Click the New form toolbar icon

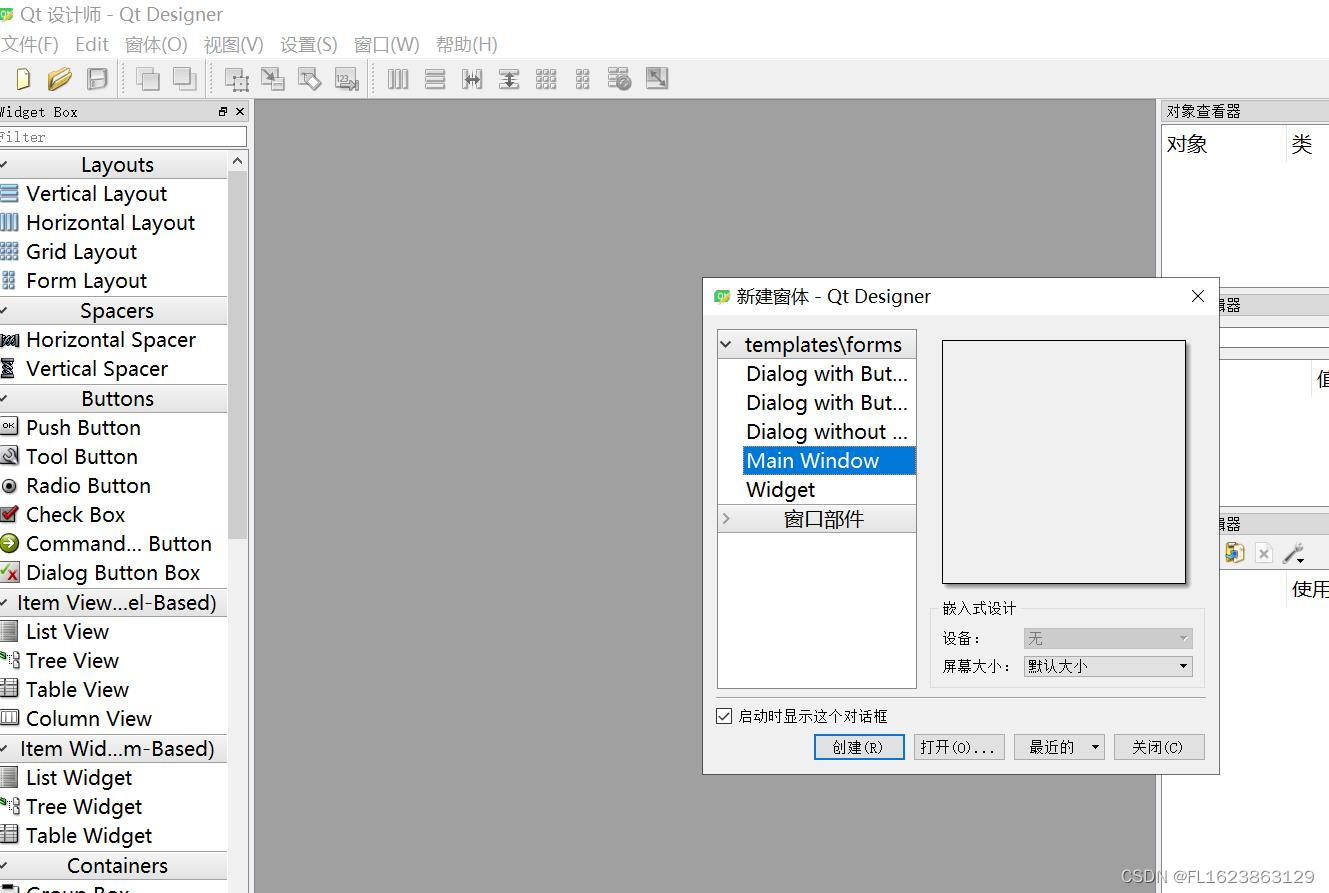[x=23, y=79]
